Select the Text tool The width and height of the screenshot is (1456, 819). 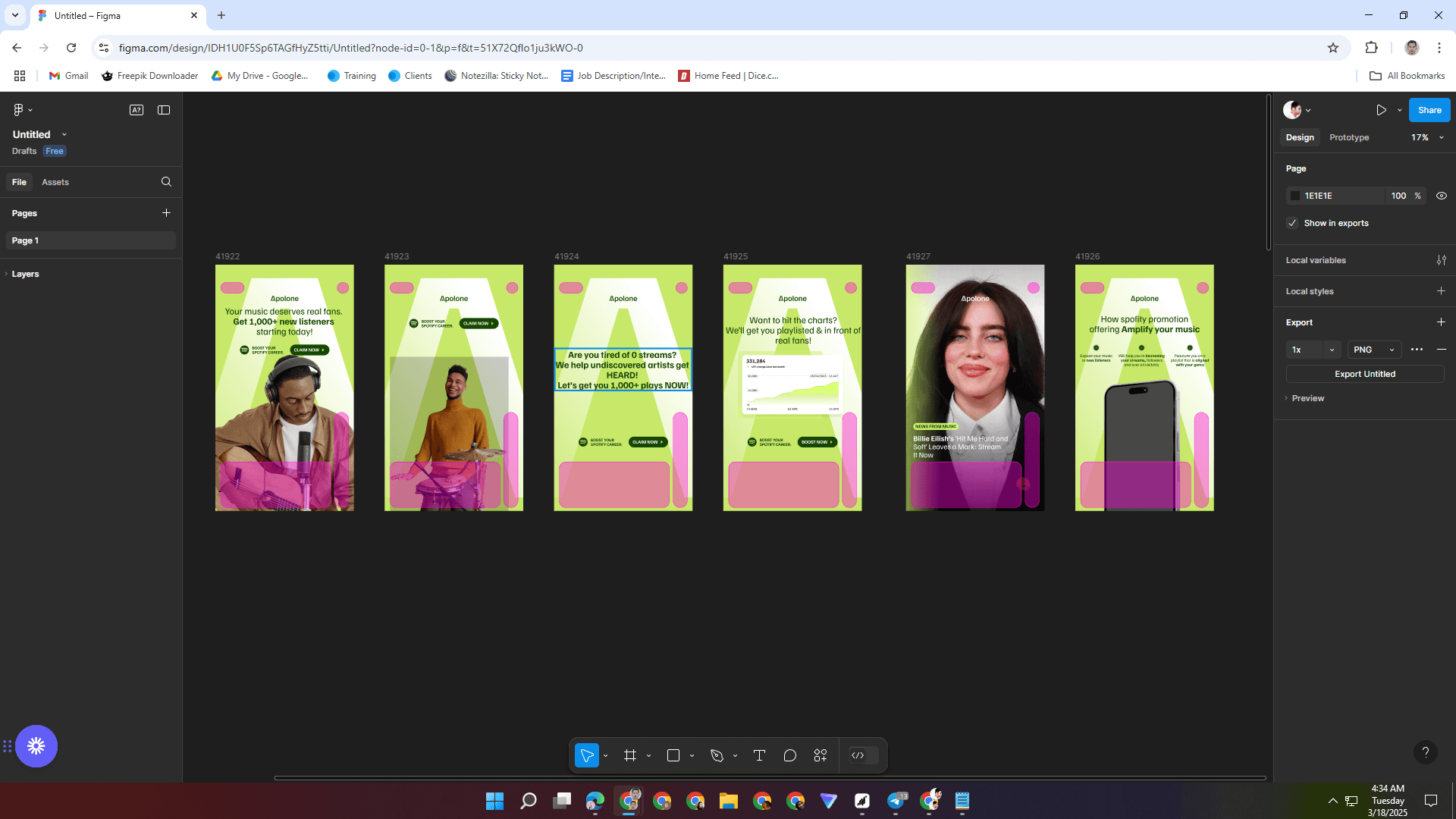[759, 755]
